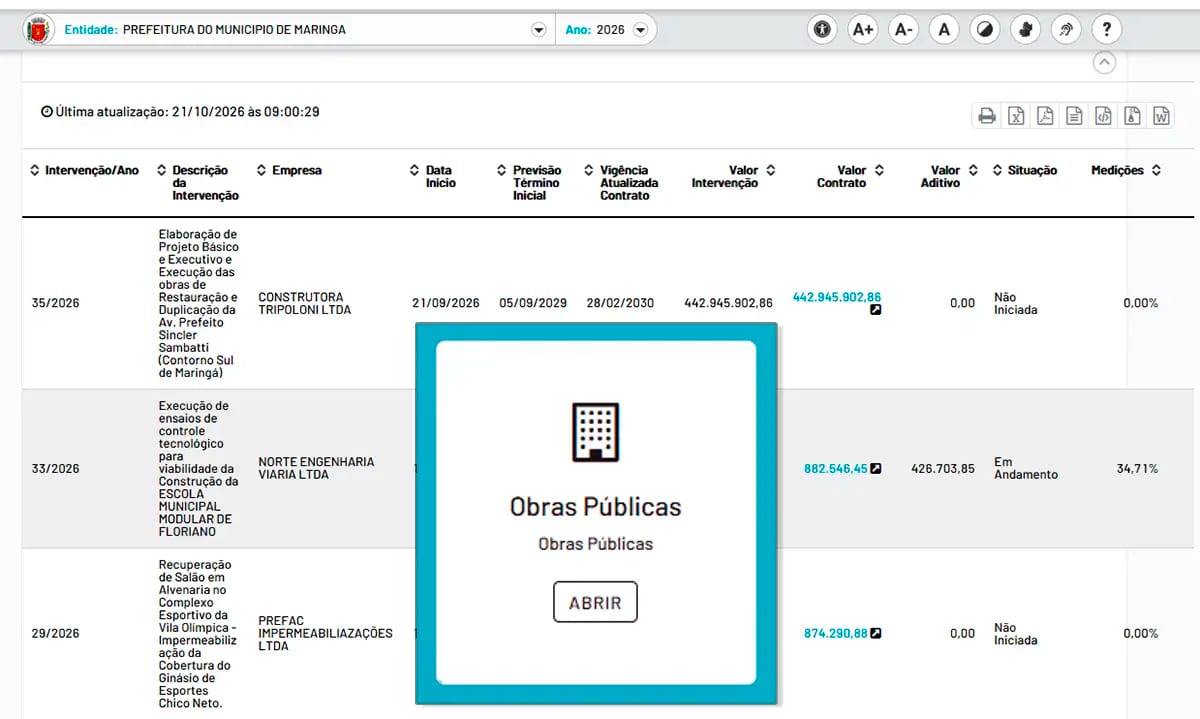Sort by Medições column
The width and height of the screenshot is (1200, 719).
1126,171
